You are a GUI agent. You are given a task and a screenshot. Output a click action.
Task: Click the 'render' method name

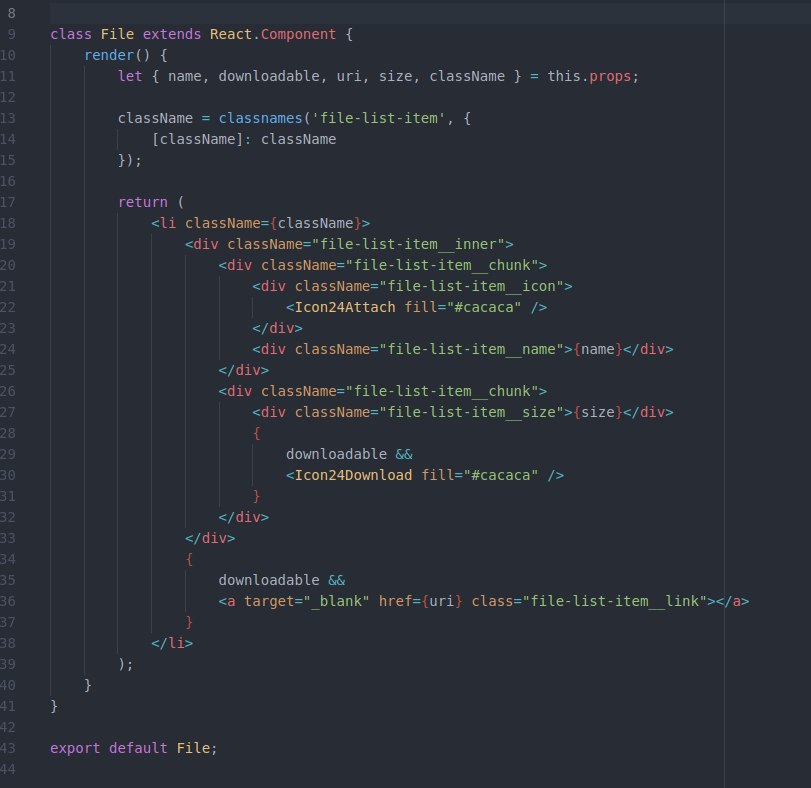click(x=109, y=55)
